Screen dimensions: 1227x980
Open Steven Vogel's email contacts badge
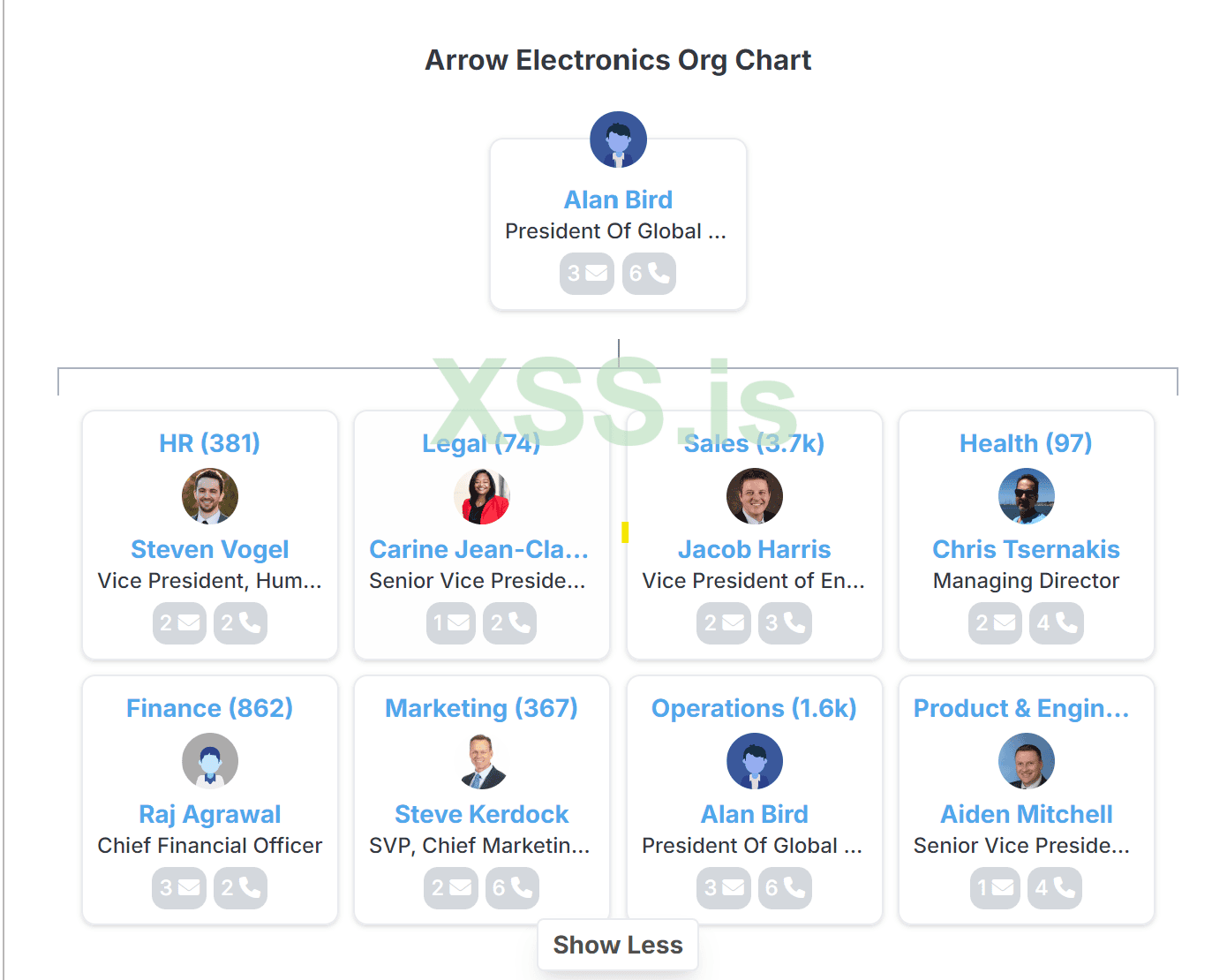click(179, 623)
